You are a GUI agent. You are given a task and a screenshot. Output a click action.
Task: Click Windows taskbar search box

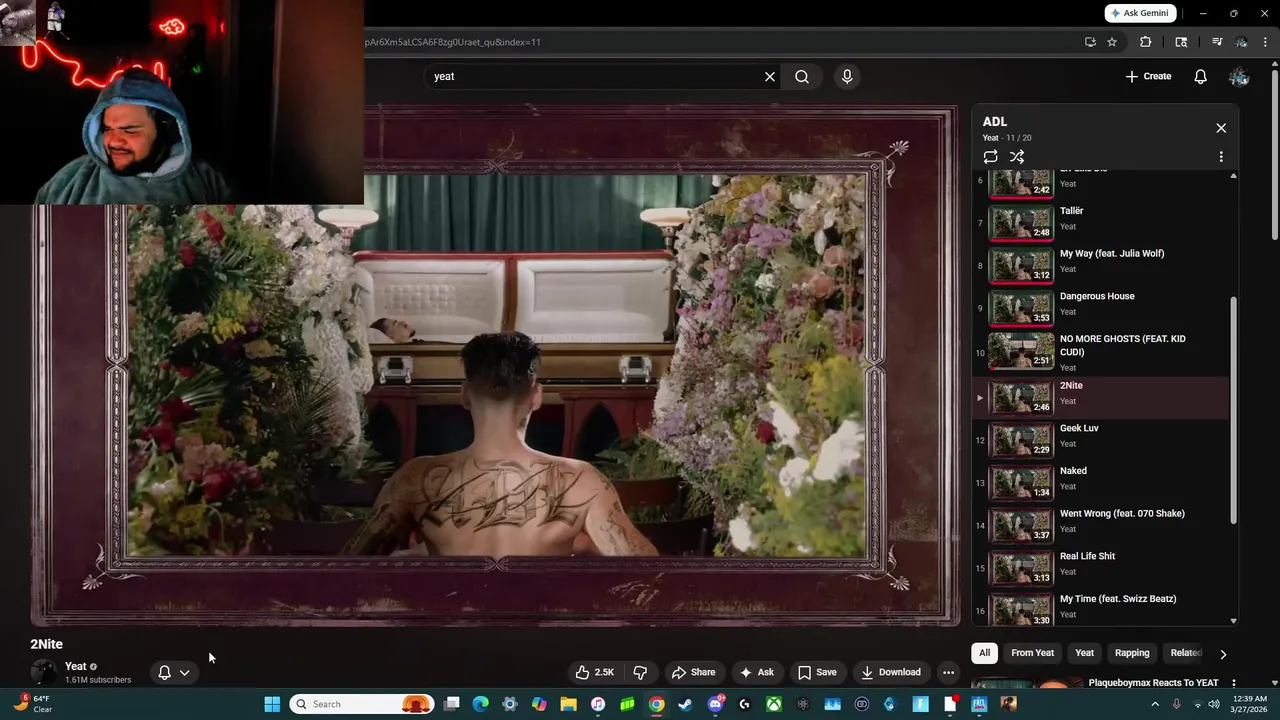[364, 704]
